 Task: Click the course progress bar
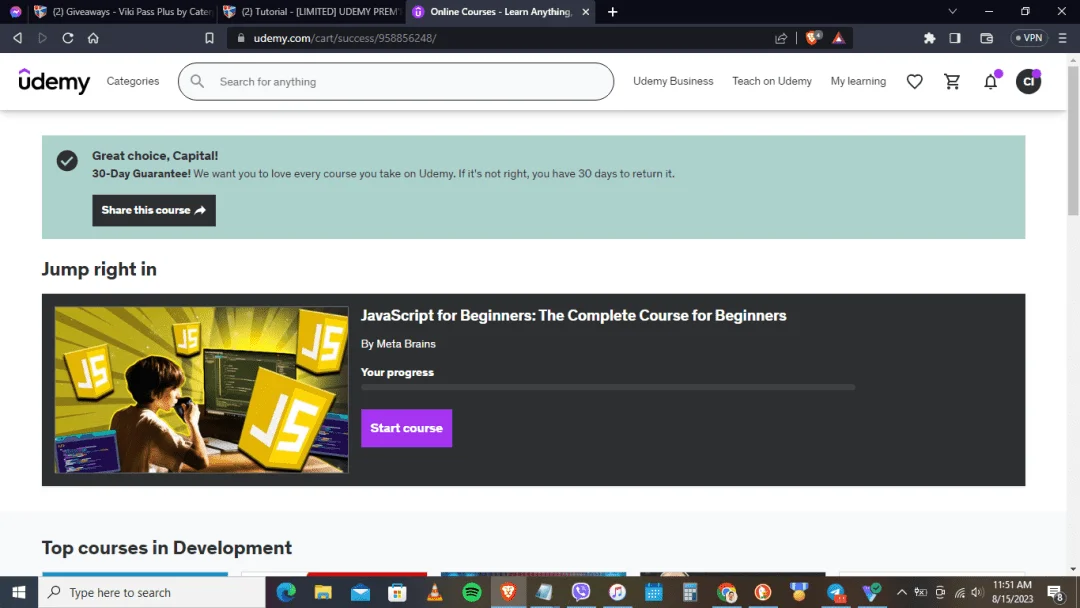coord(608,388)
